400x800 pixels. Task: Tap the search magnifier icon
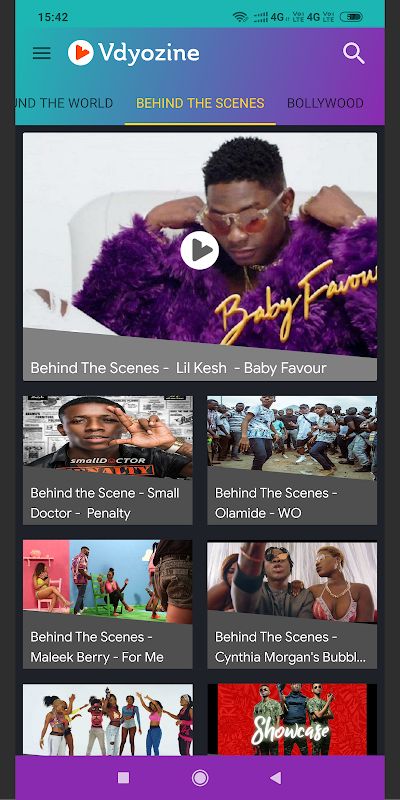(x=354, y=53)
